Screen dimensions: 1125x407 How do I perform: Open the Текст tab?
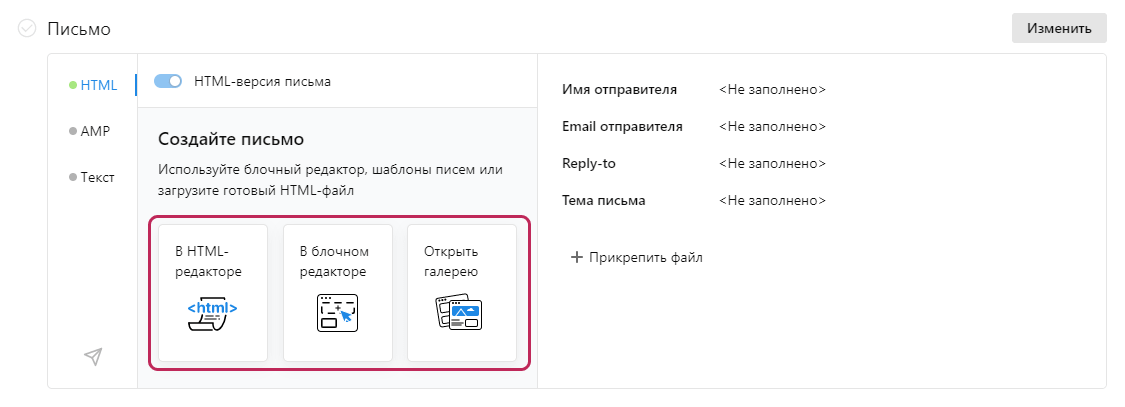pos(97,177)
